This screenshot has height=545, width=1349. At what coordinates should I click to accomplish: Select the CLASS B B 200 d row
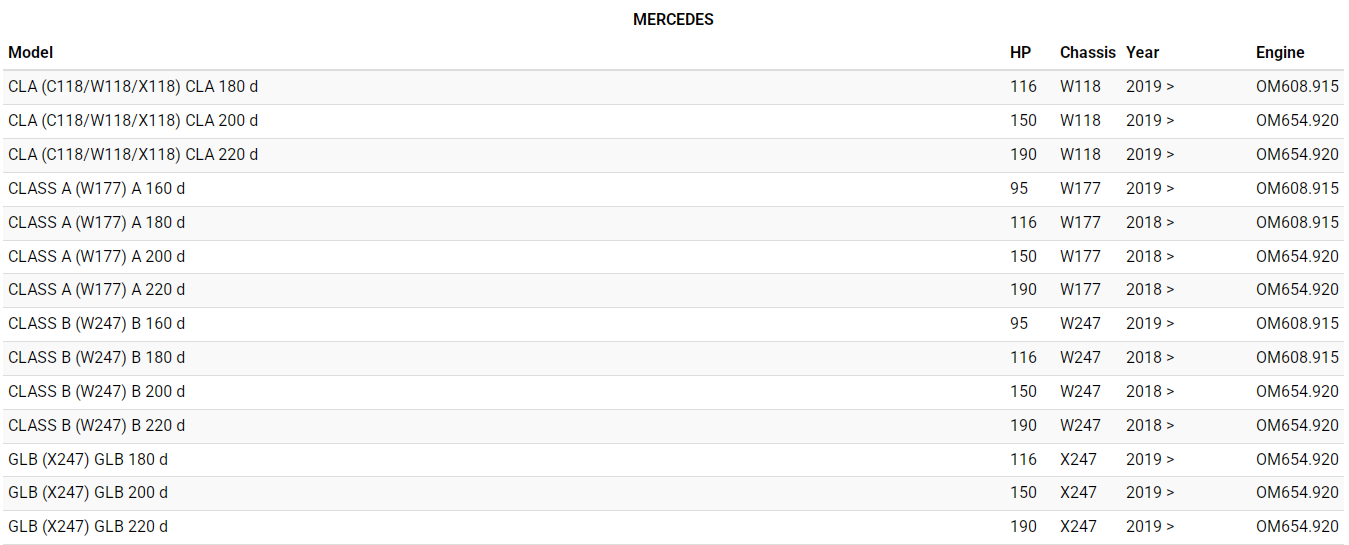click(x=97, y=392)
